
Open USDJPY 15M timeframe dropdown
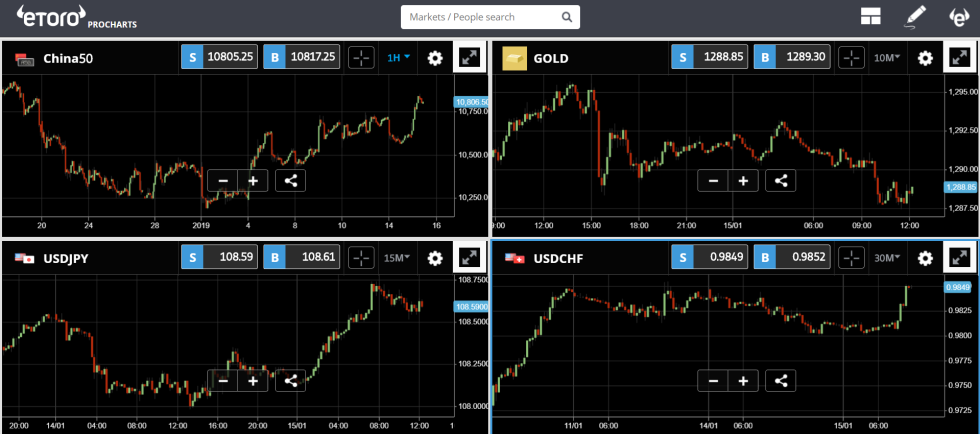click(x=397, y=258)
